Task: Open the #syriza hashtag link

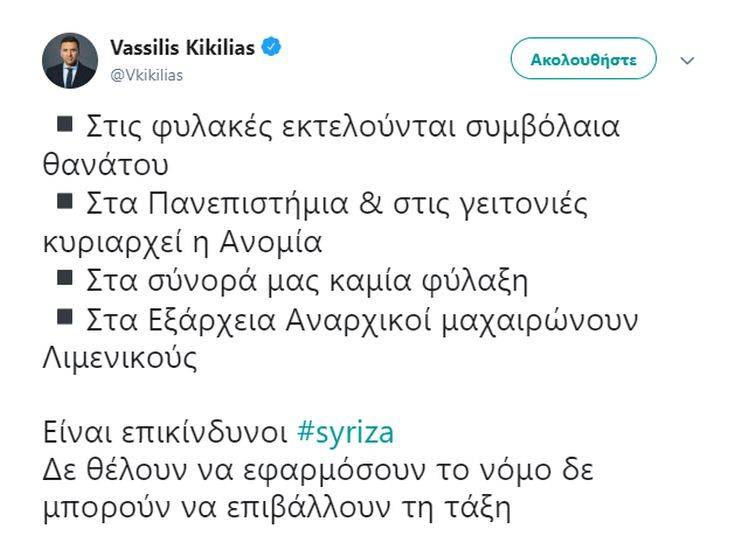Action: [x=345, y=432]
